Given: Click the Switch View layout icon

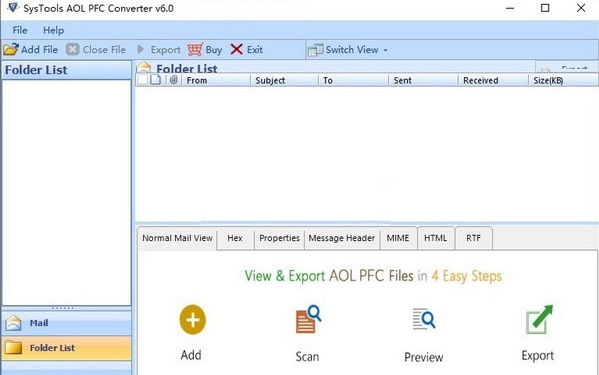Looking at the screenshot, I should pyautogui.click(x=316, y=50).
